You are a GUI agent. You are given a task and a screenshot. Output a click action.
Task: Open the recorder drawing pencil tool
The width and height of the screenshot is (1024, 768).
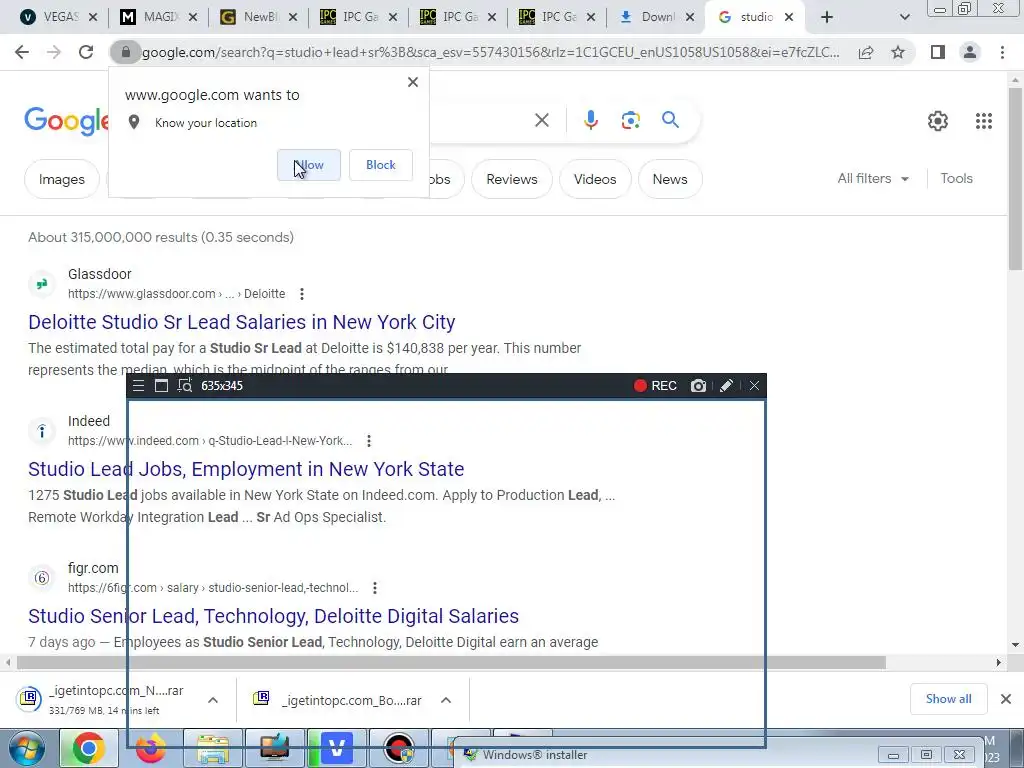click(726, 386)
